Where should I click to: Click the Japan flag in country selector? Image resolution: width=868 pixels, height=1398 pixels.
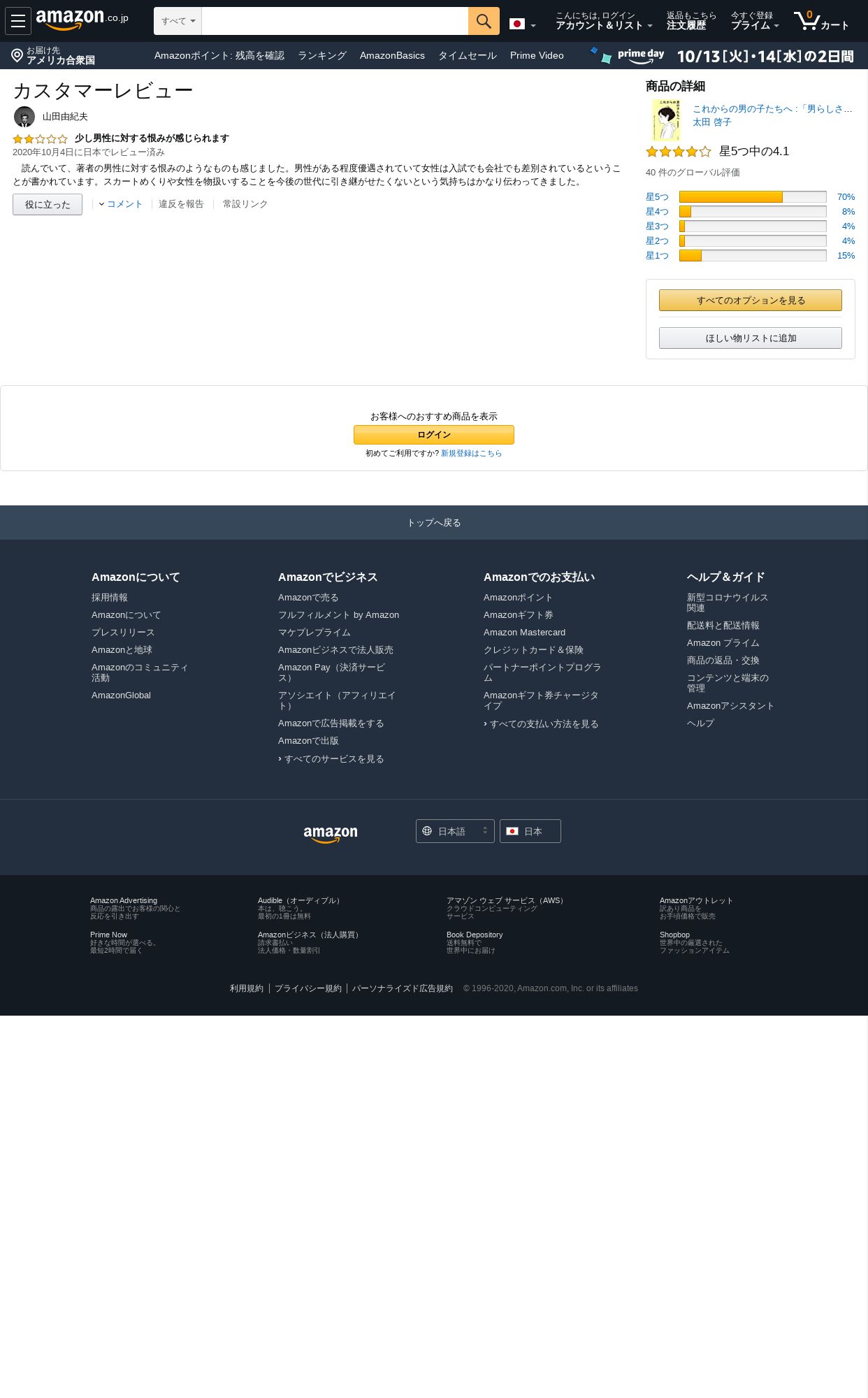click(x=512, y=831)
